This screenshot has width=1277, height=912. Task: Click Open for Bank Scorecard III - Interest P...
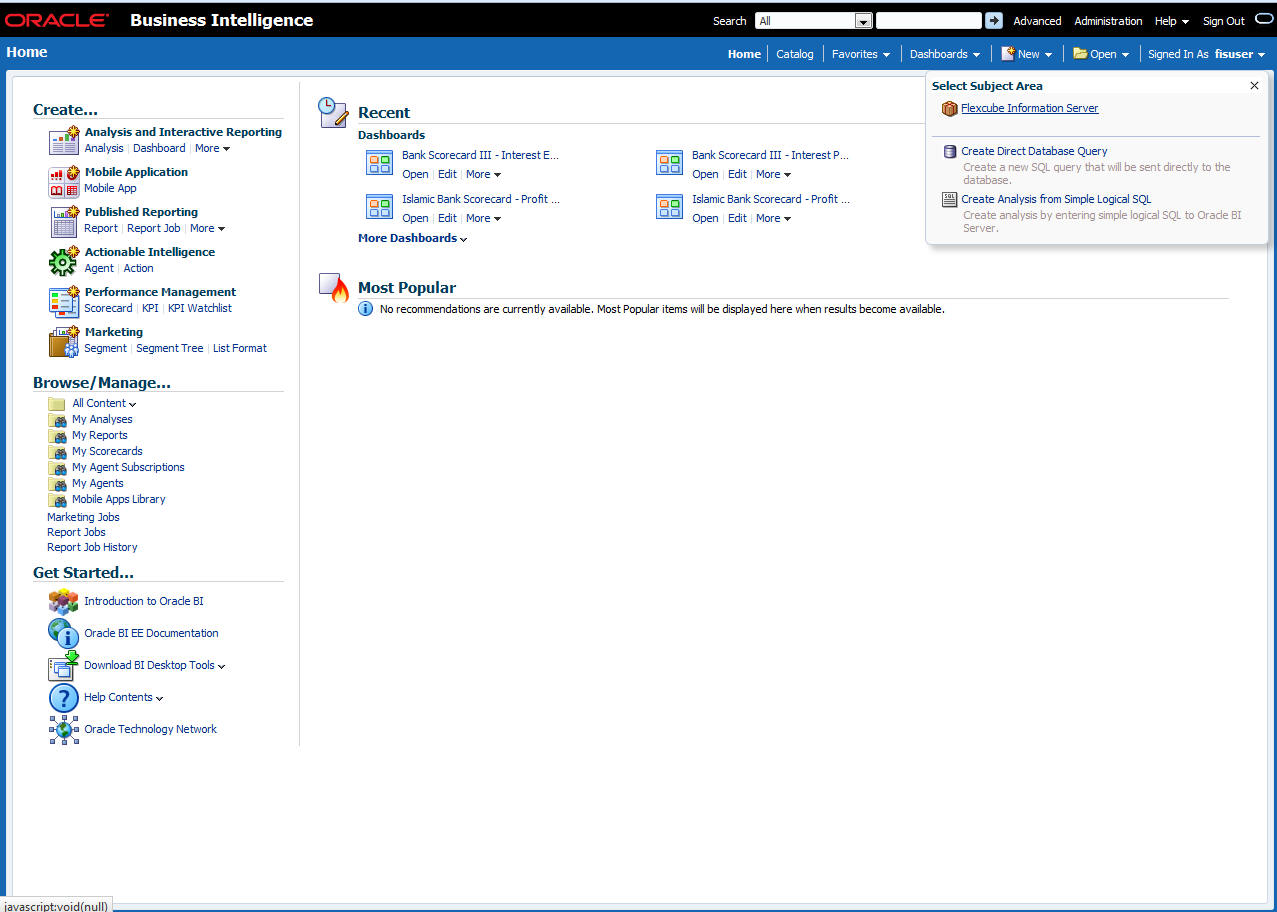click(x=705, y=174)
